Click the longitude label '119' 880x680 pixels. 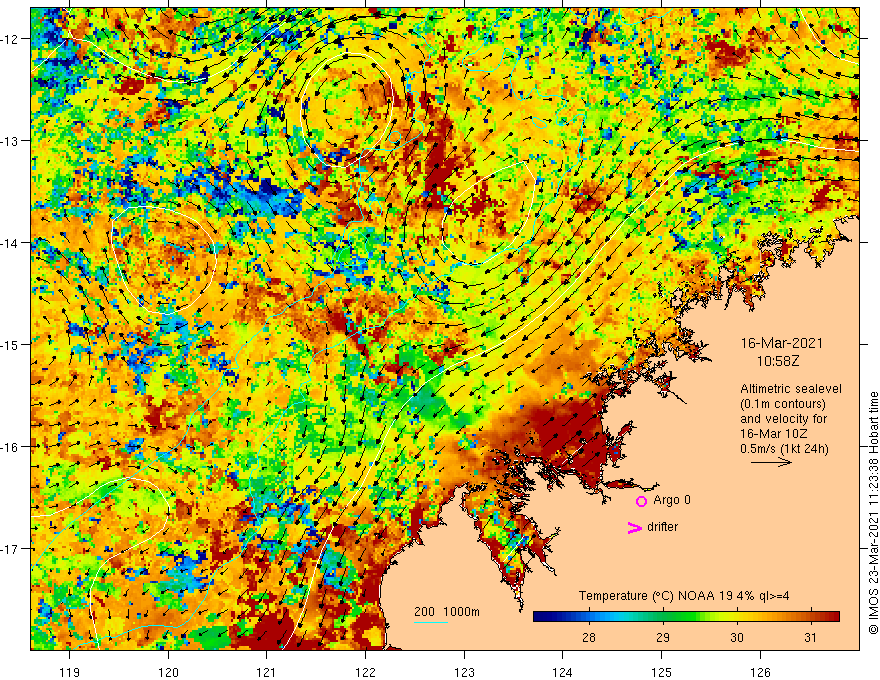(70, 672)
